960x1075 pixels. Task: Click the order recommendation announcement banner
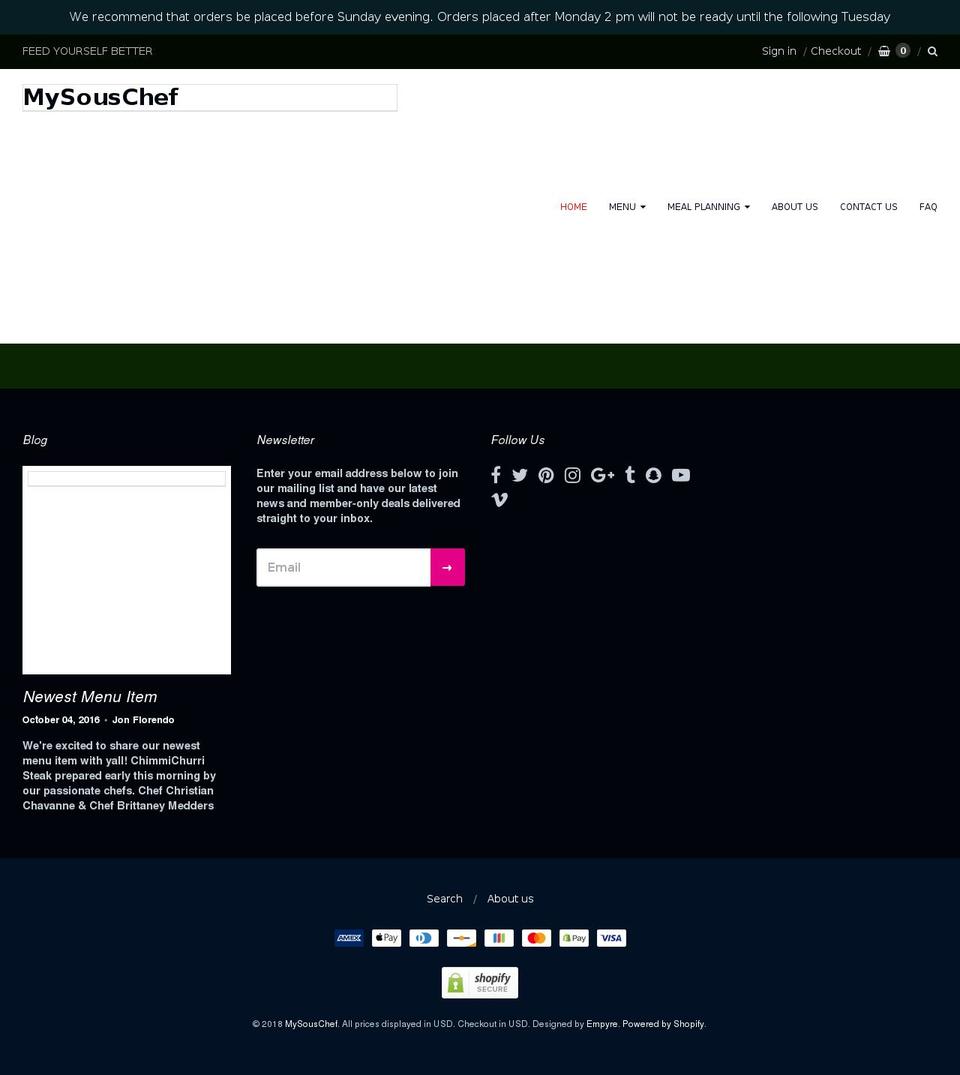tap(480, 16)
